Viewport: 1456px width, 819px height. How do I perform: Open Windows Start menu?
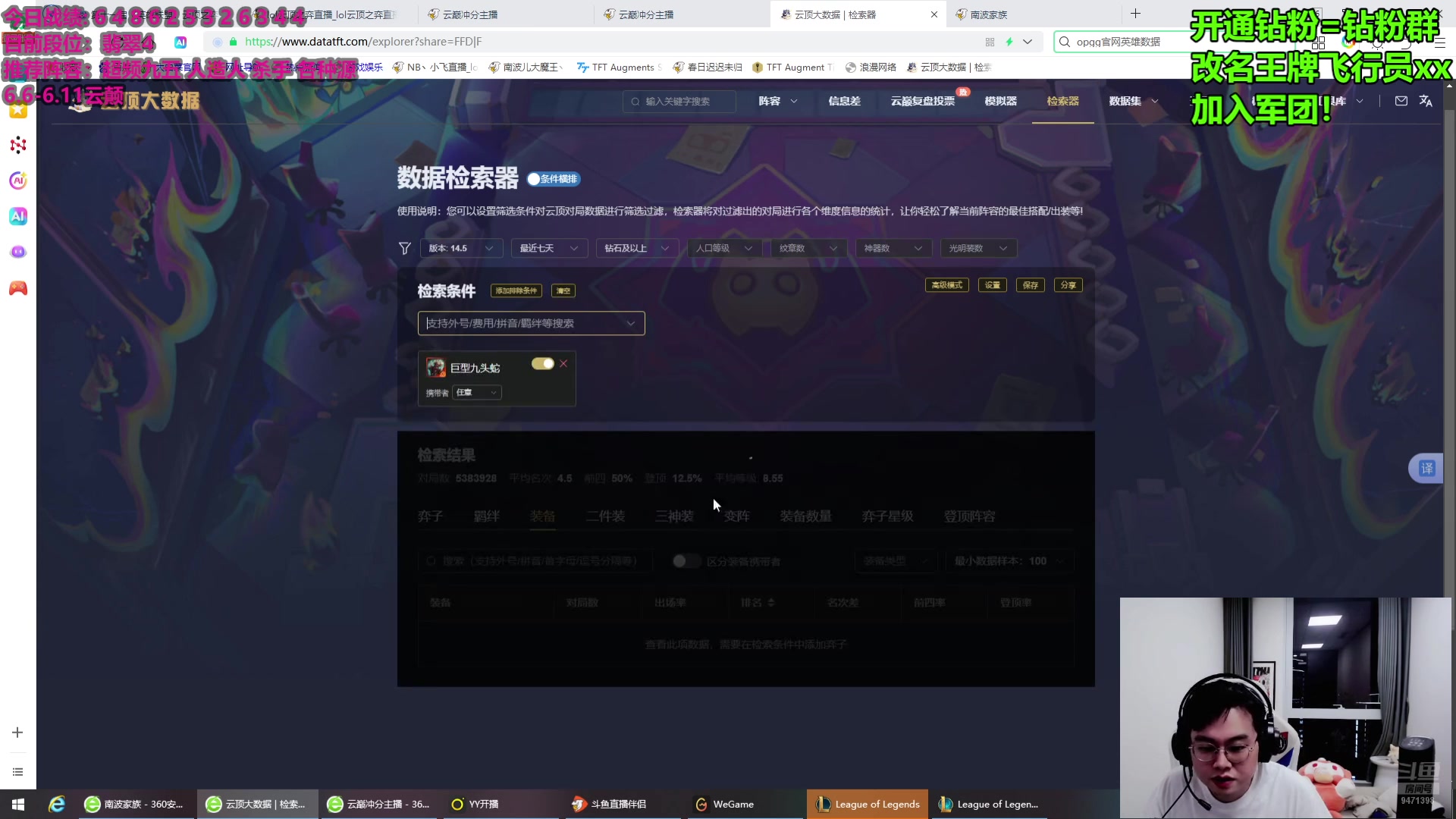[18, 804]
